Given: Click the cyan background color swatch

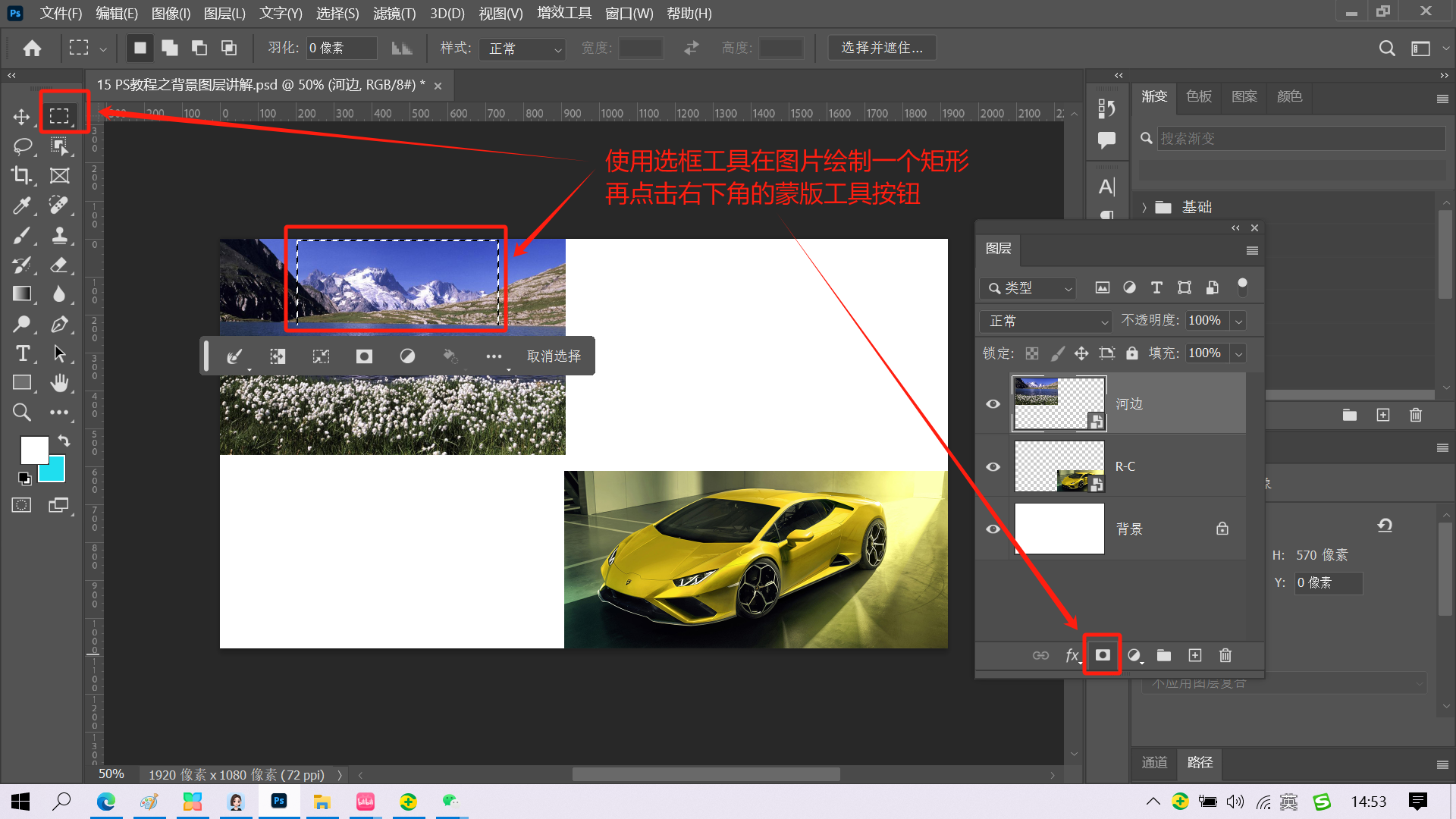Looking at the screenshot, I should point(55,472).
